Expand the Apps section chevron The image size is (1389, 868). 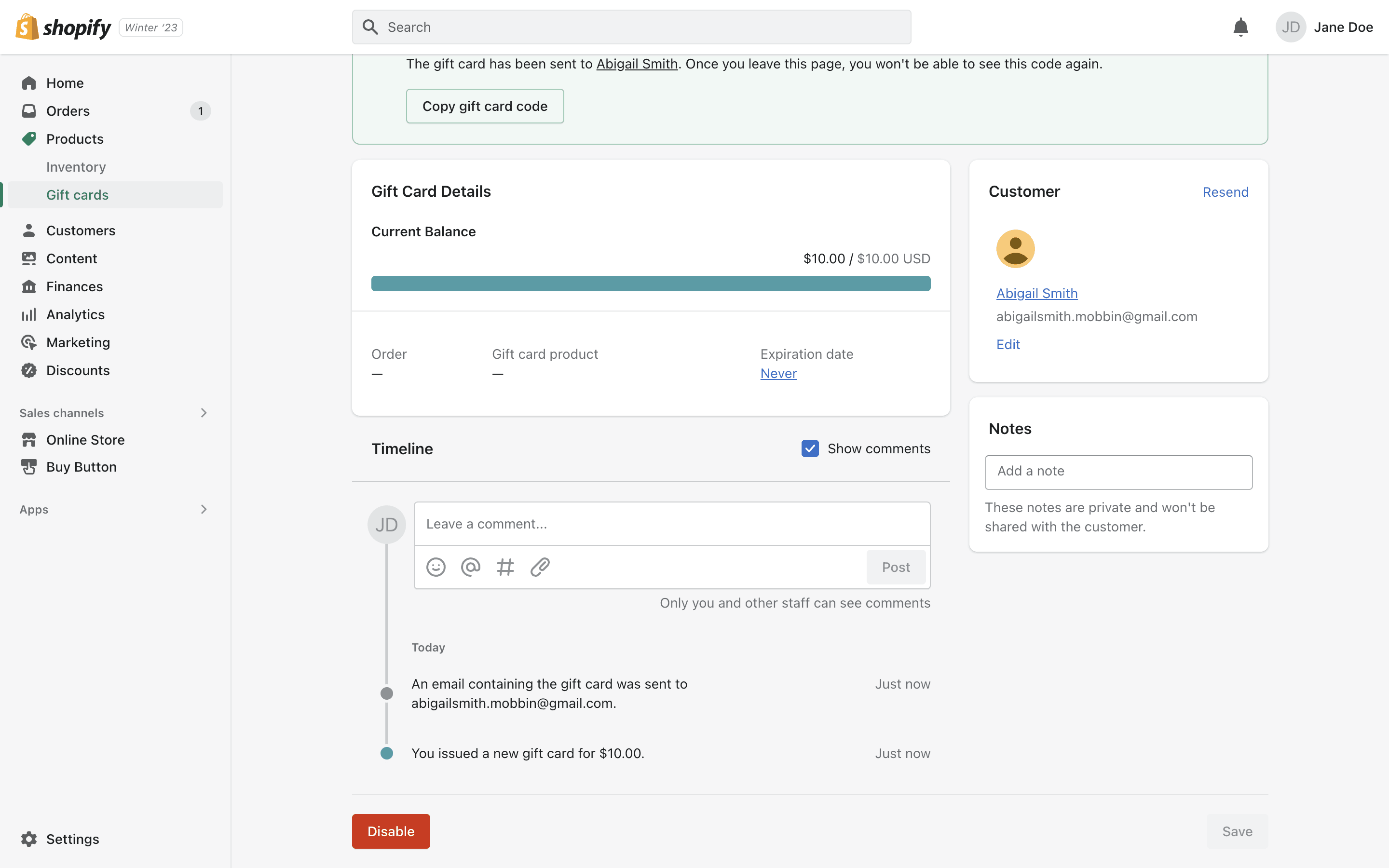click(203, 509)
